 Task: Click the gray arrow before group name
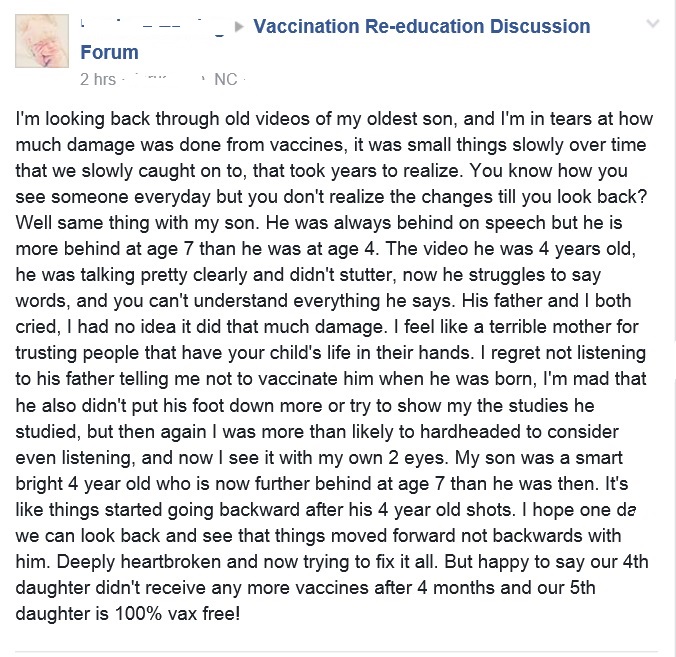(239, 27)
